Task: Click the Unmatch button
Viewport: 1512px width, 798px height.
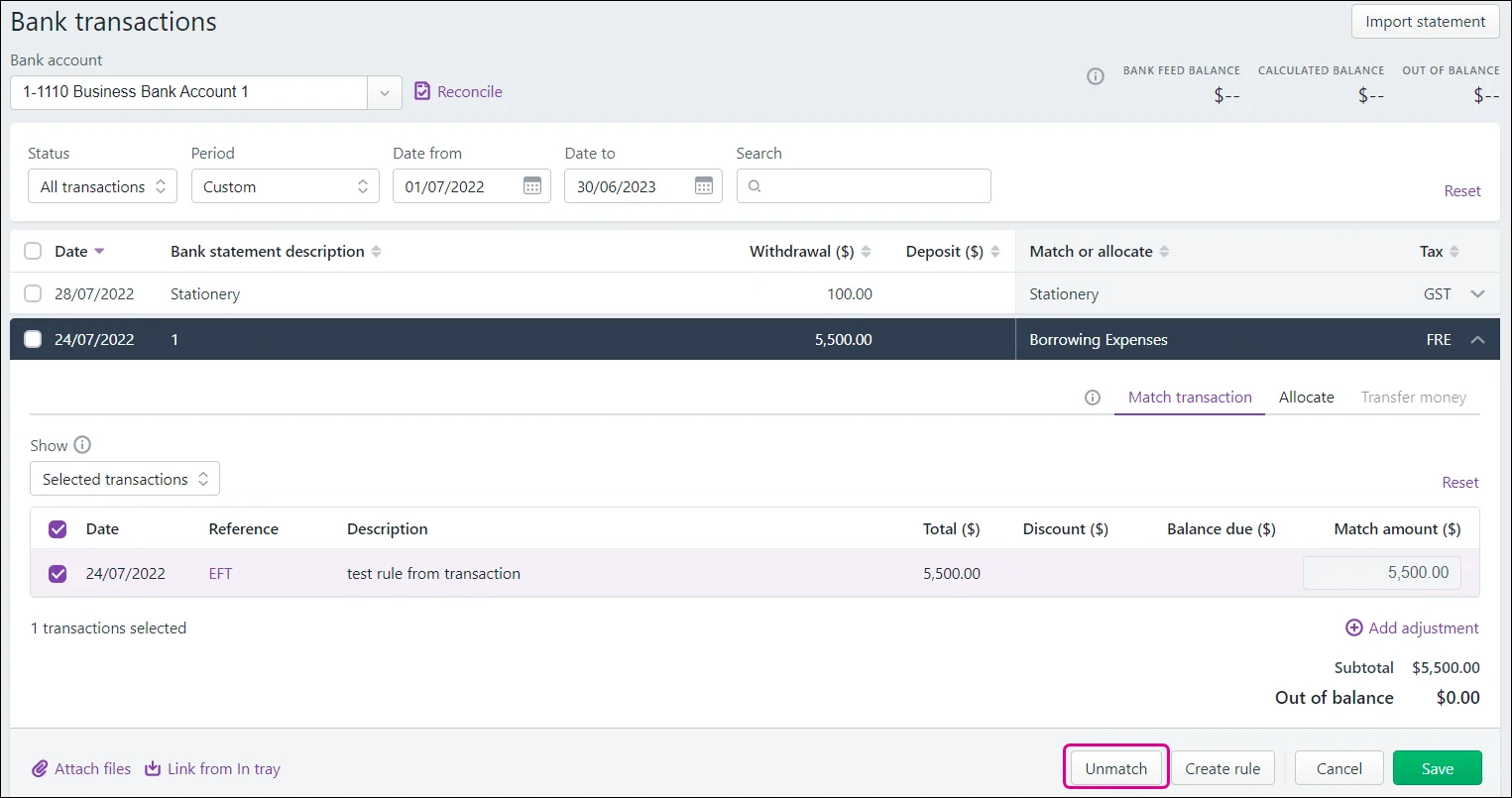Action: click(x=1116, y=768)
